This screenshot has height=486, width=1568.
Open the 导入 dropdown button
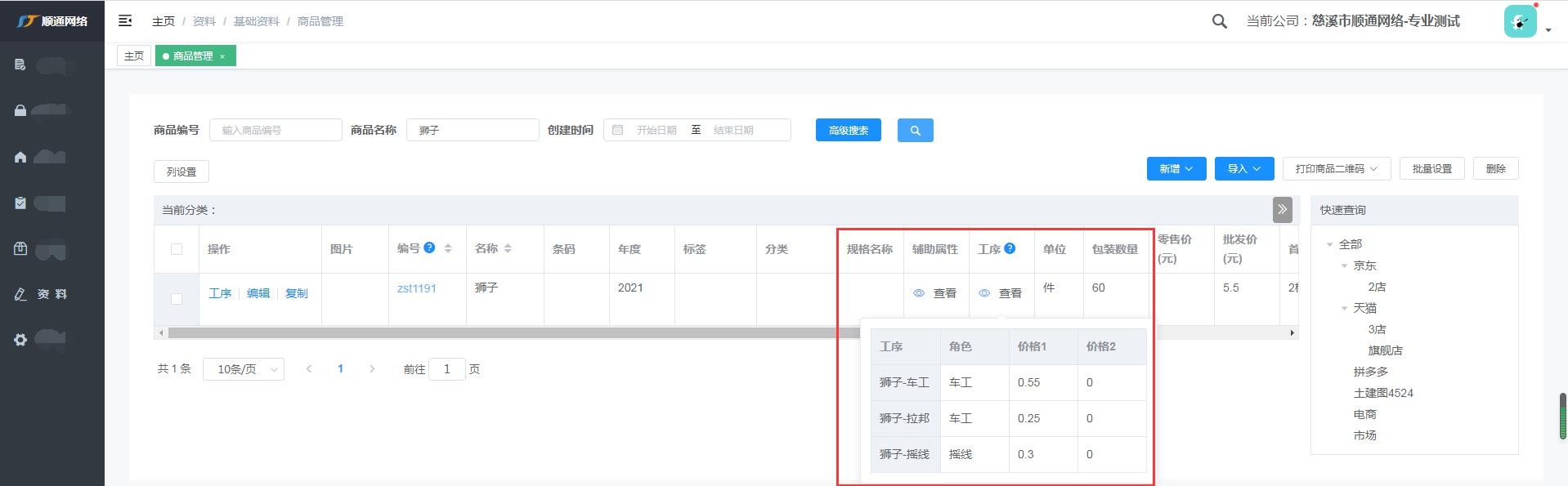click(x=1243, y=169)
